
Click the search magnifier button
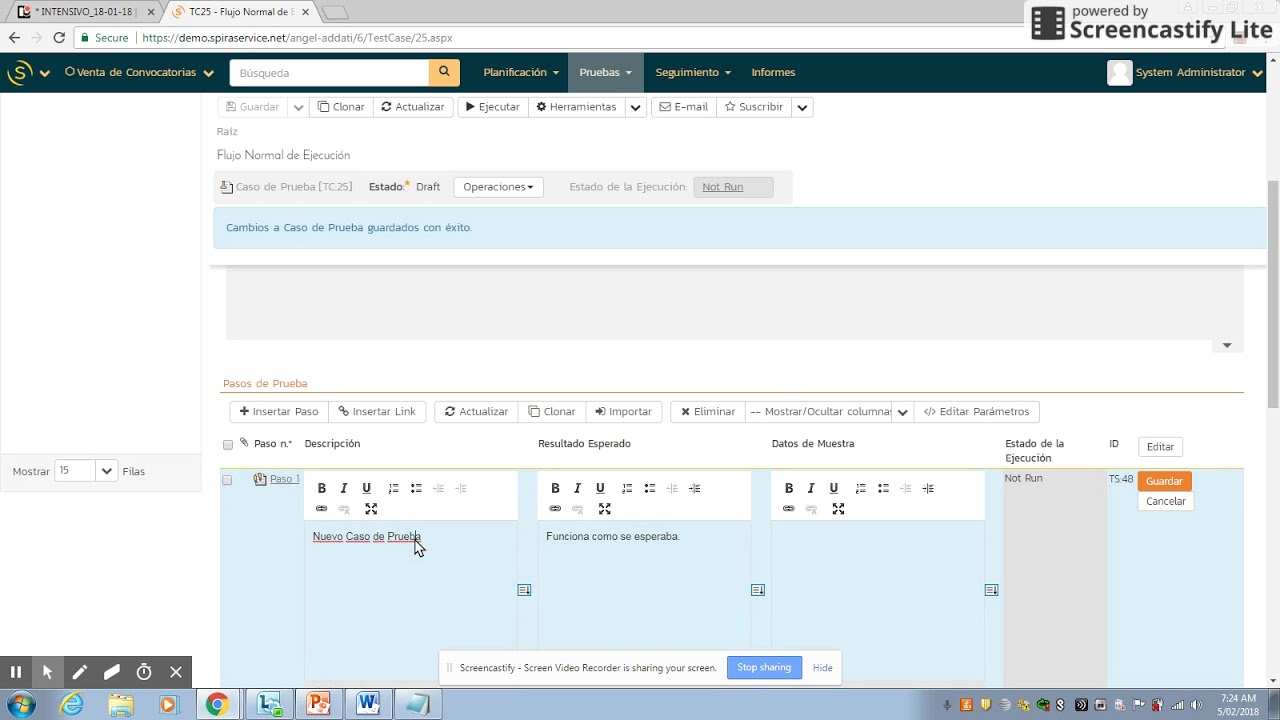click(x=444, y=72)
